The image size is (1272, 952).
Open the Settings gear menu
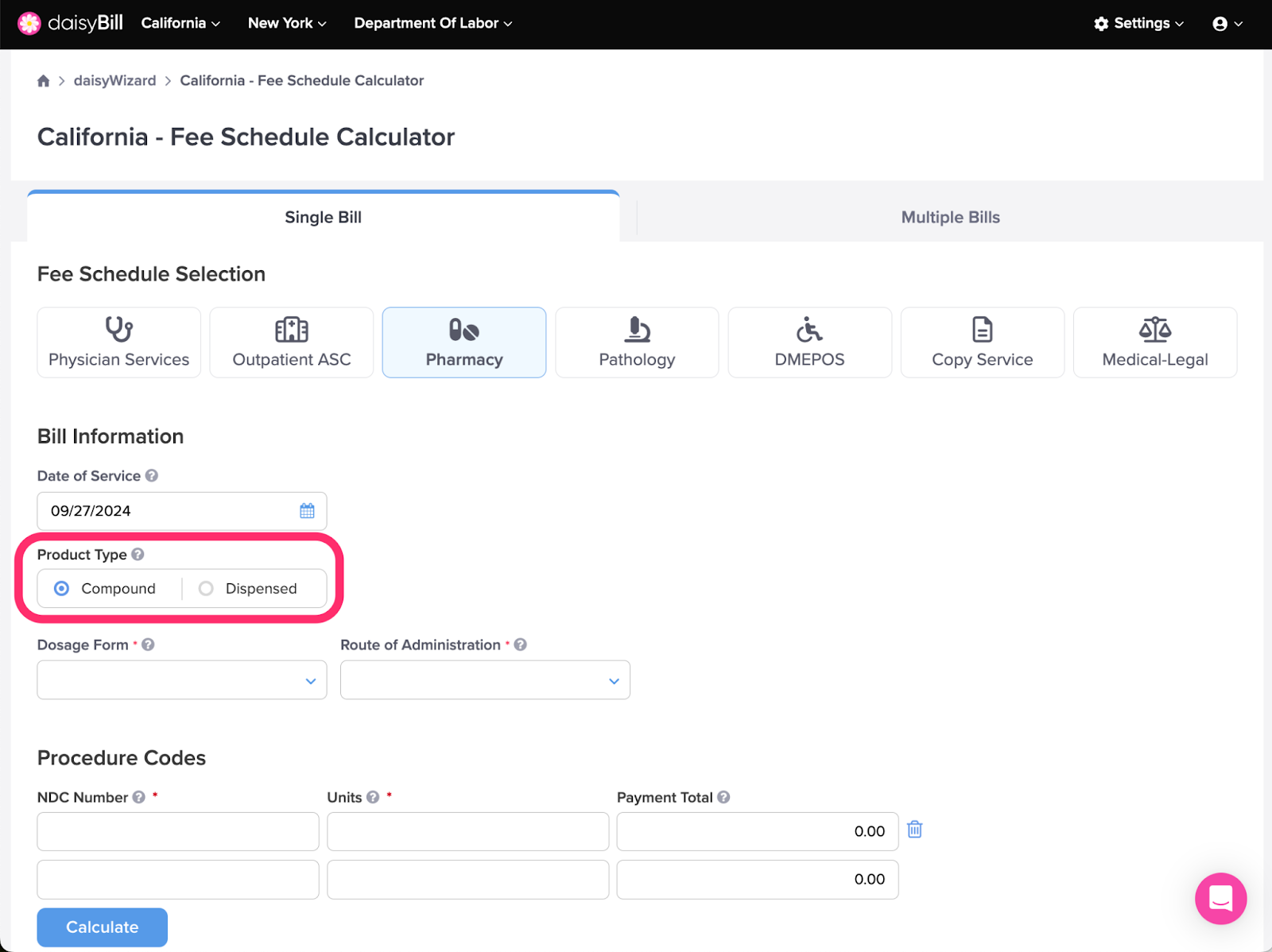coord(1138,24)
